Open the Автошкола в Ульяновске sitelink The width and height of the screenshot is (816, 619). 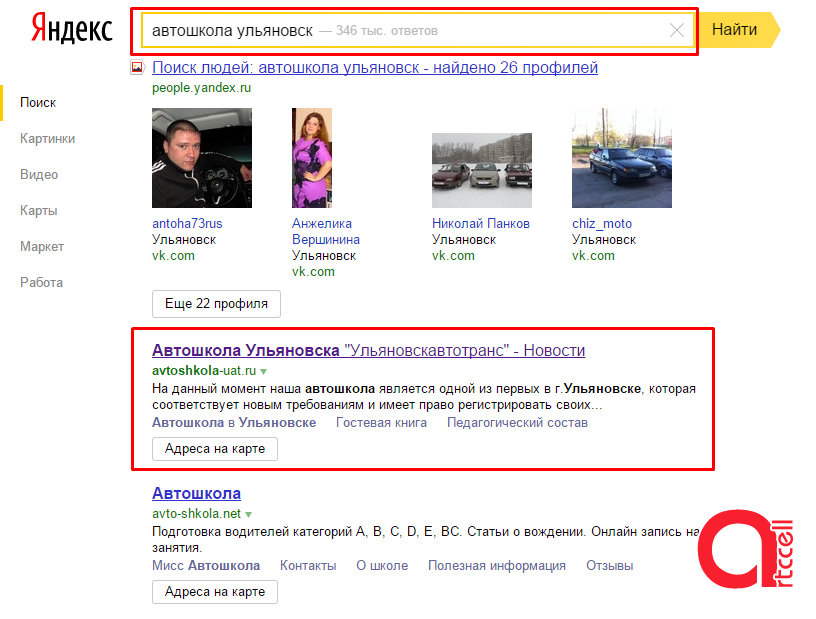[x=234, y=423]
